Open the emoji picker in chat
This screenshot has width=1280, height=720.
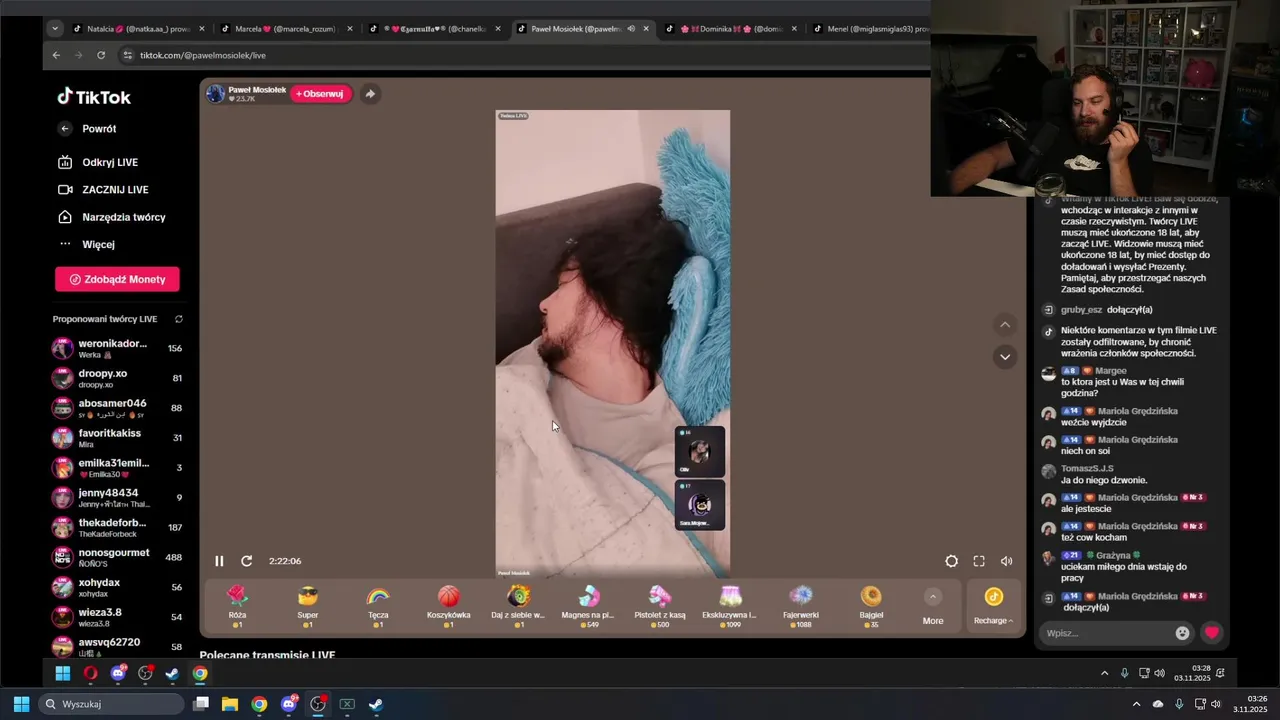1183,633
